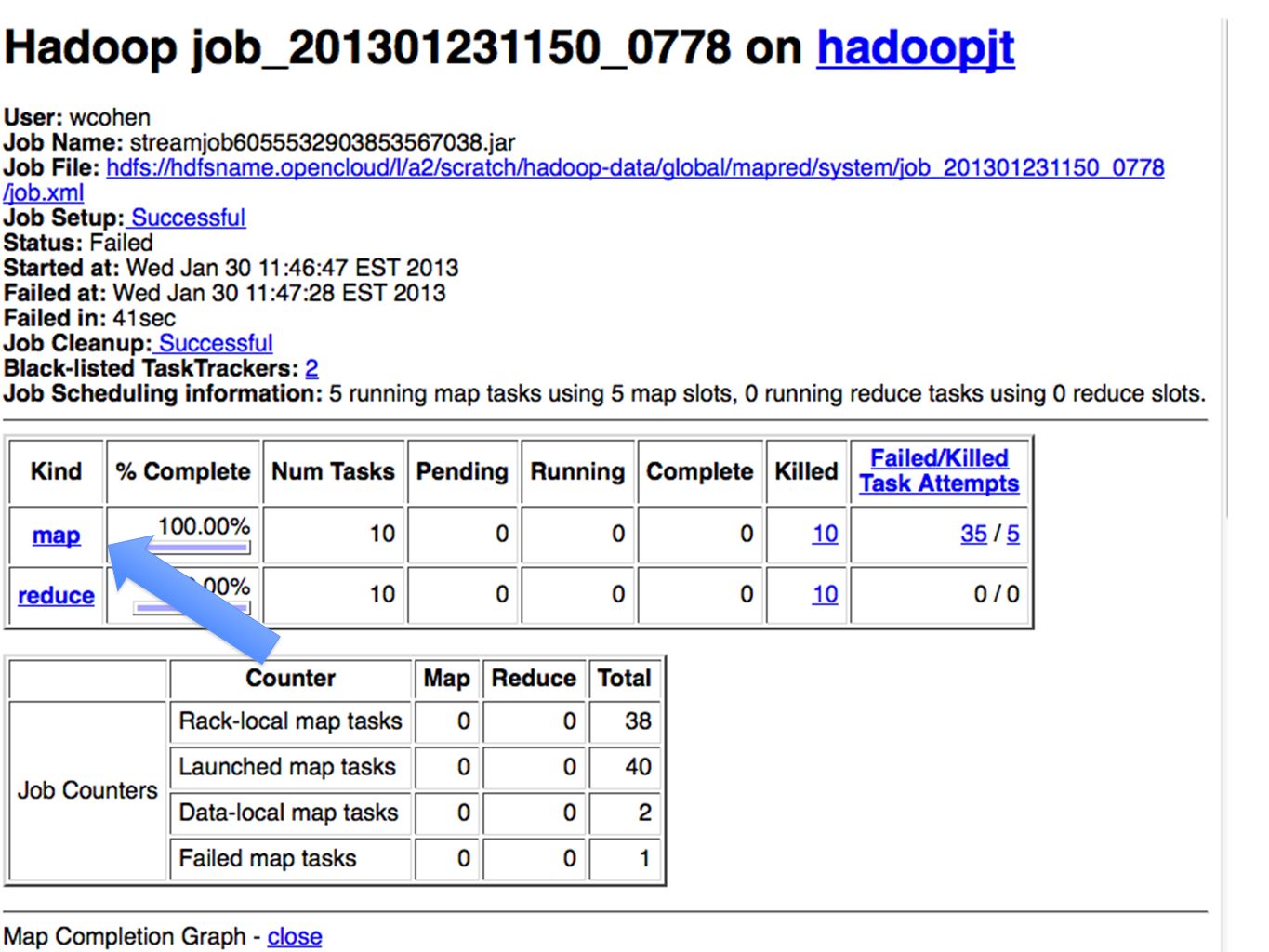Open the 35 failed map attempts link
Image resolution: width=1269 pixels, height=952 pixels.
pyautogui.click(x=973, y=534)
